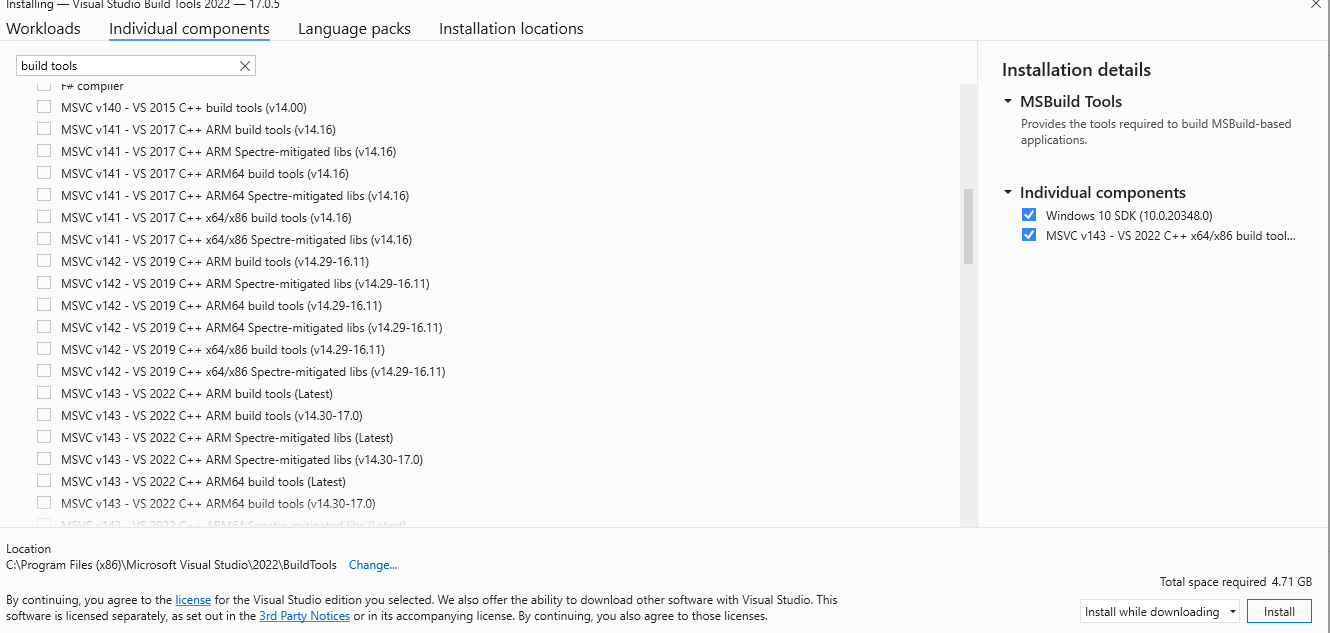Viewport: 1330px width, 633px height.
Task: Switch to the Workloads tab
Action: (x=43, y=28)
